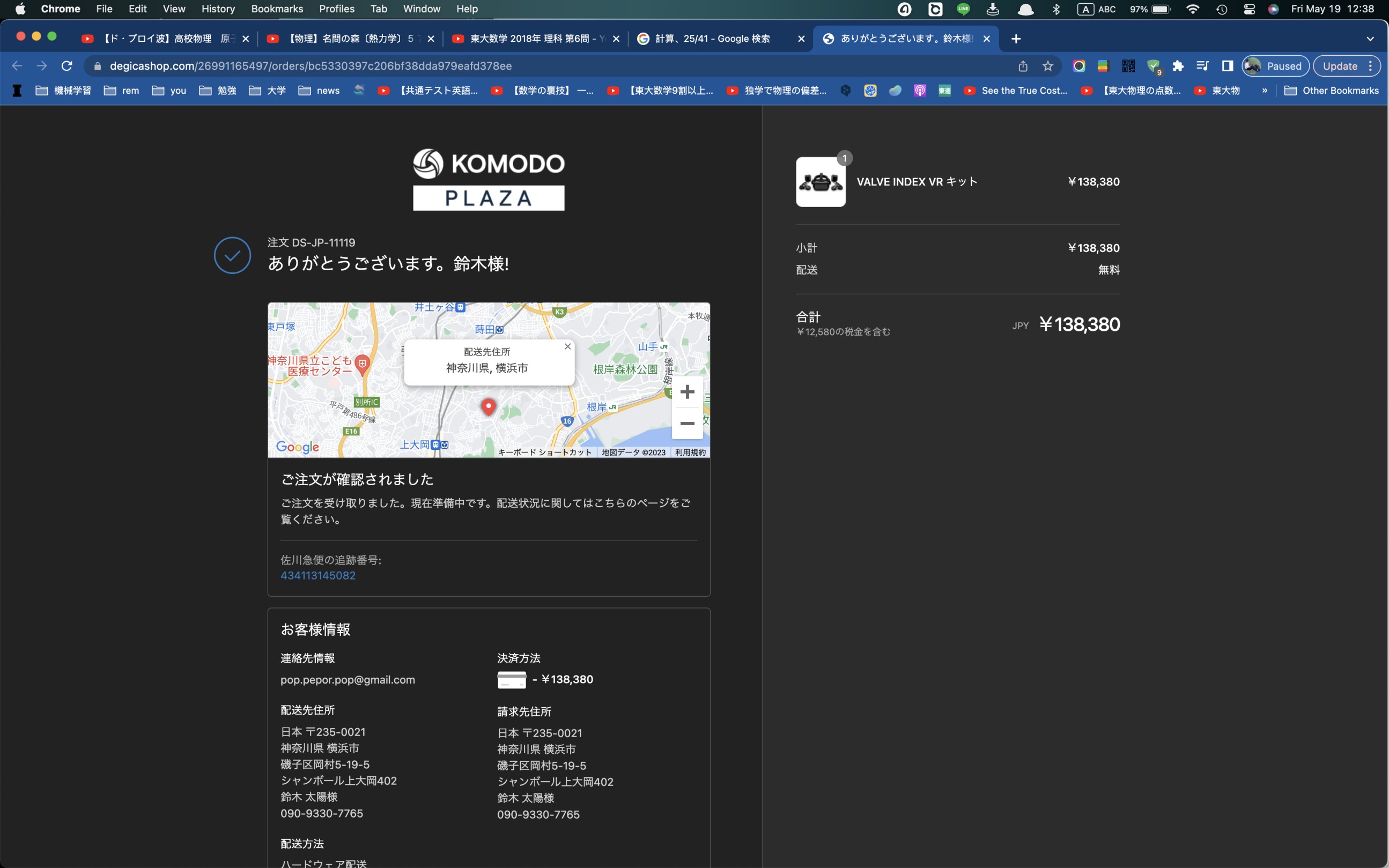Open the View menu
Viewport: 1389px width, 868px height.
point(174,9)
